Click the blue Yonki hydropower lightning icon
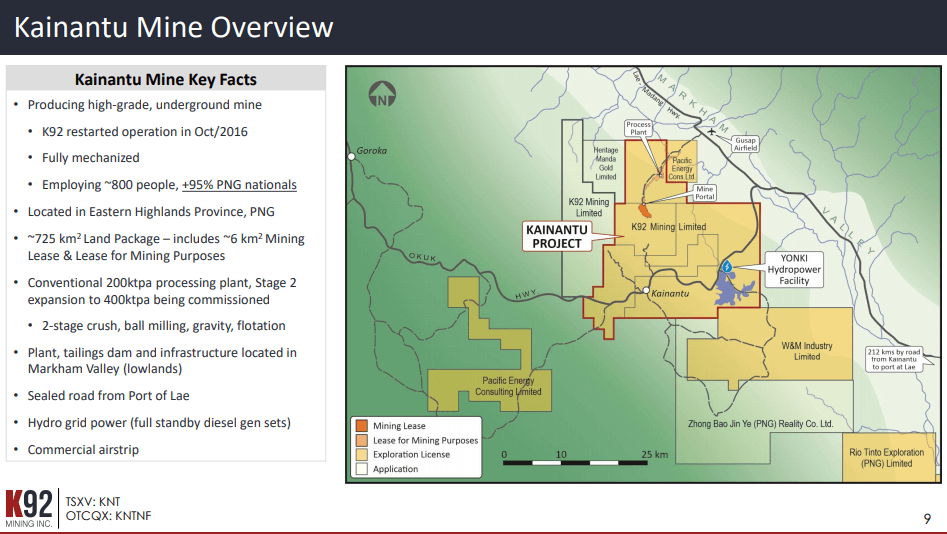Viewport: 947px width, 534px height. [x=727, y=266]
